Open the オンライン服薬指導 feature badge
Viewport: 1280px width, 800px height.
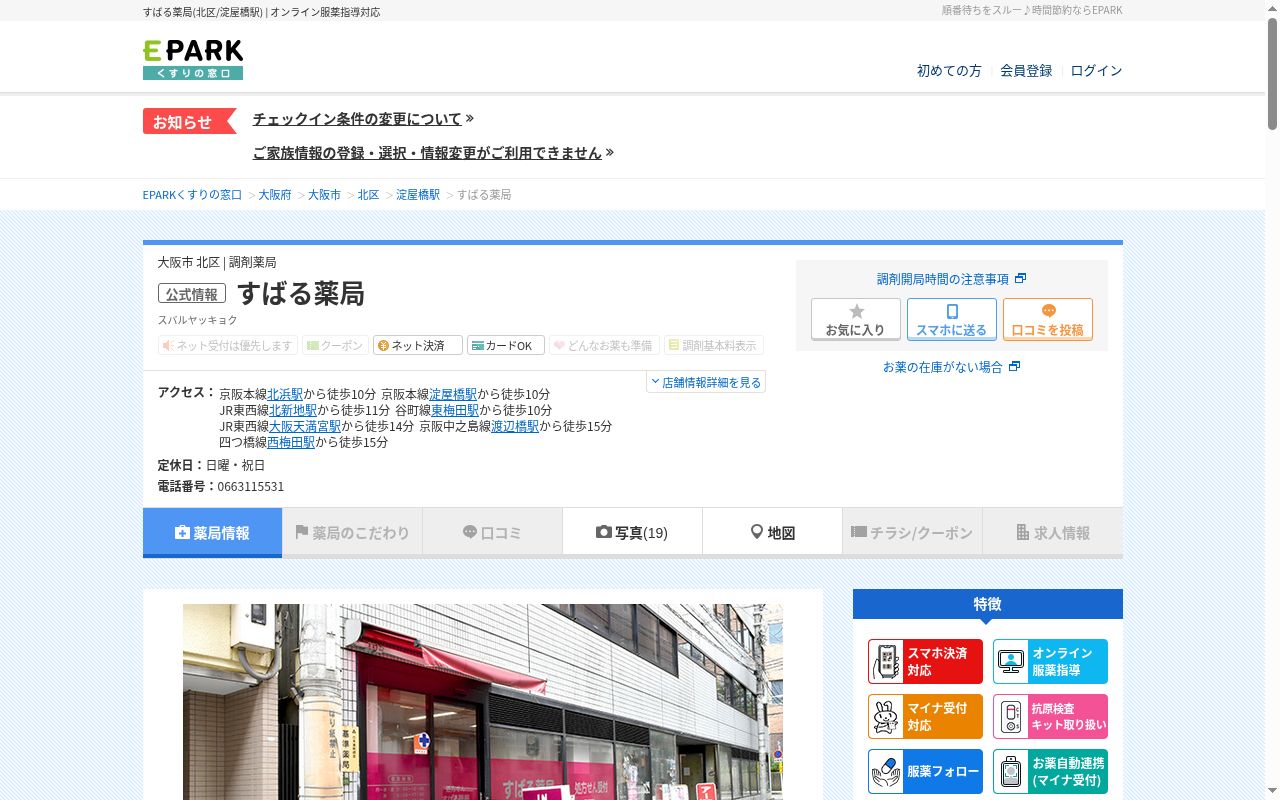(x=1050, y=661)
